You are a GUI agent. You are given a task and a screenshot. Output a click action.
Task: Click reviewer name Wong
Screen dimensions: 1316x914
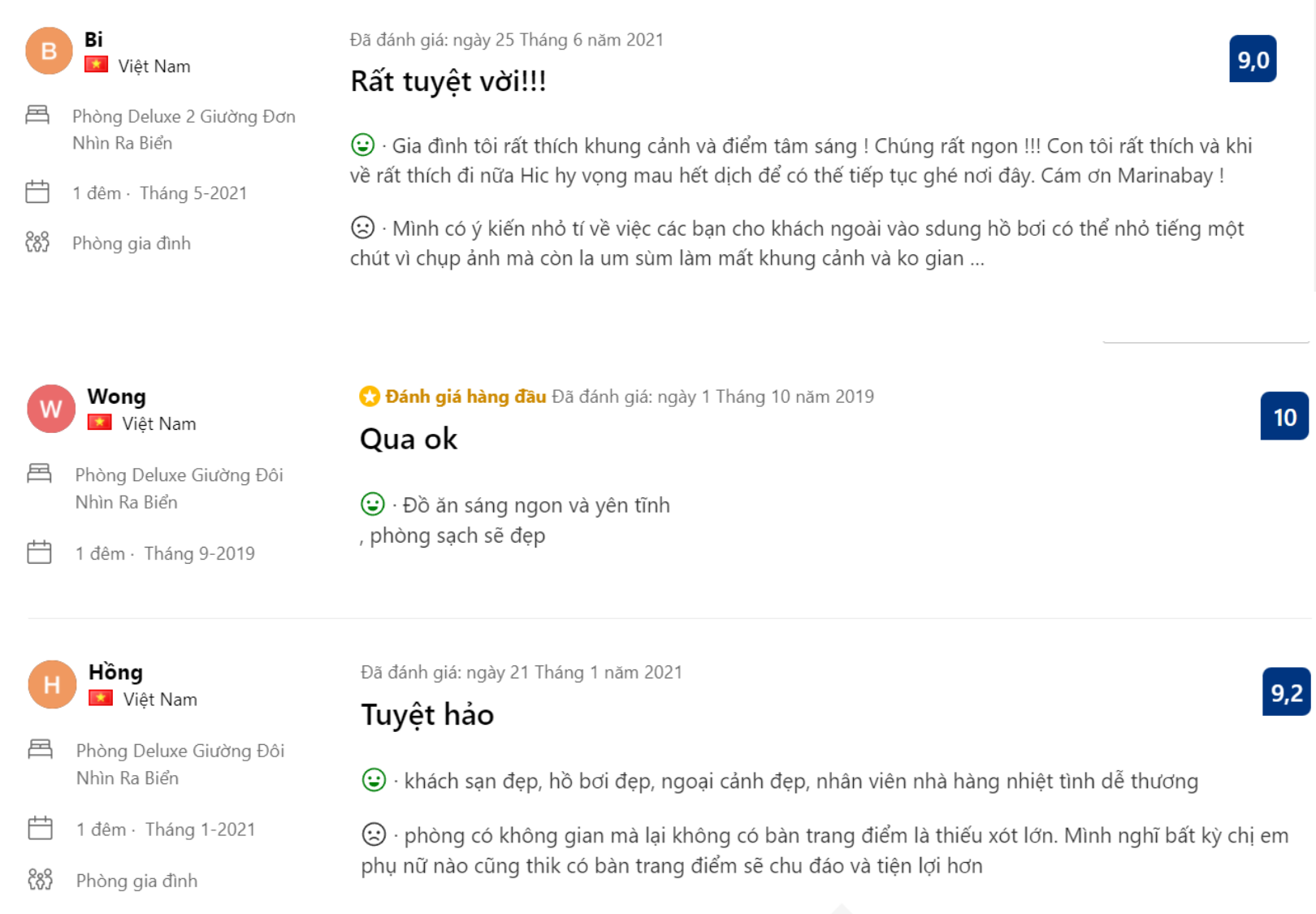click(x=116, y=396)
